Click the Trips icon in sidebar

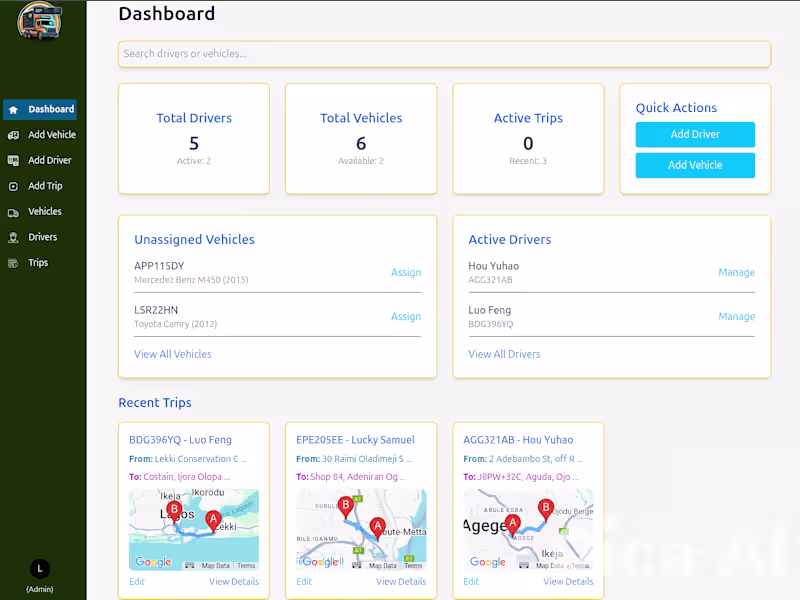pyautogui.click(x=13, y=263)
